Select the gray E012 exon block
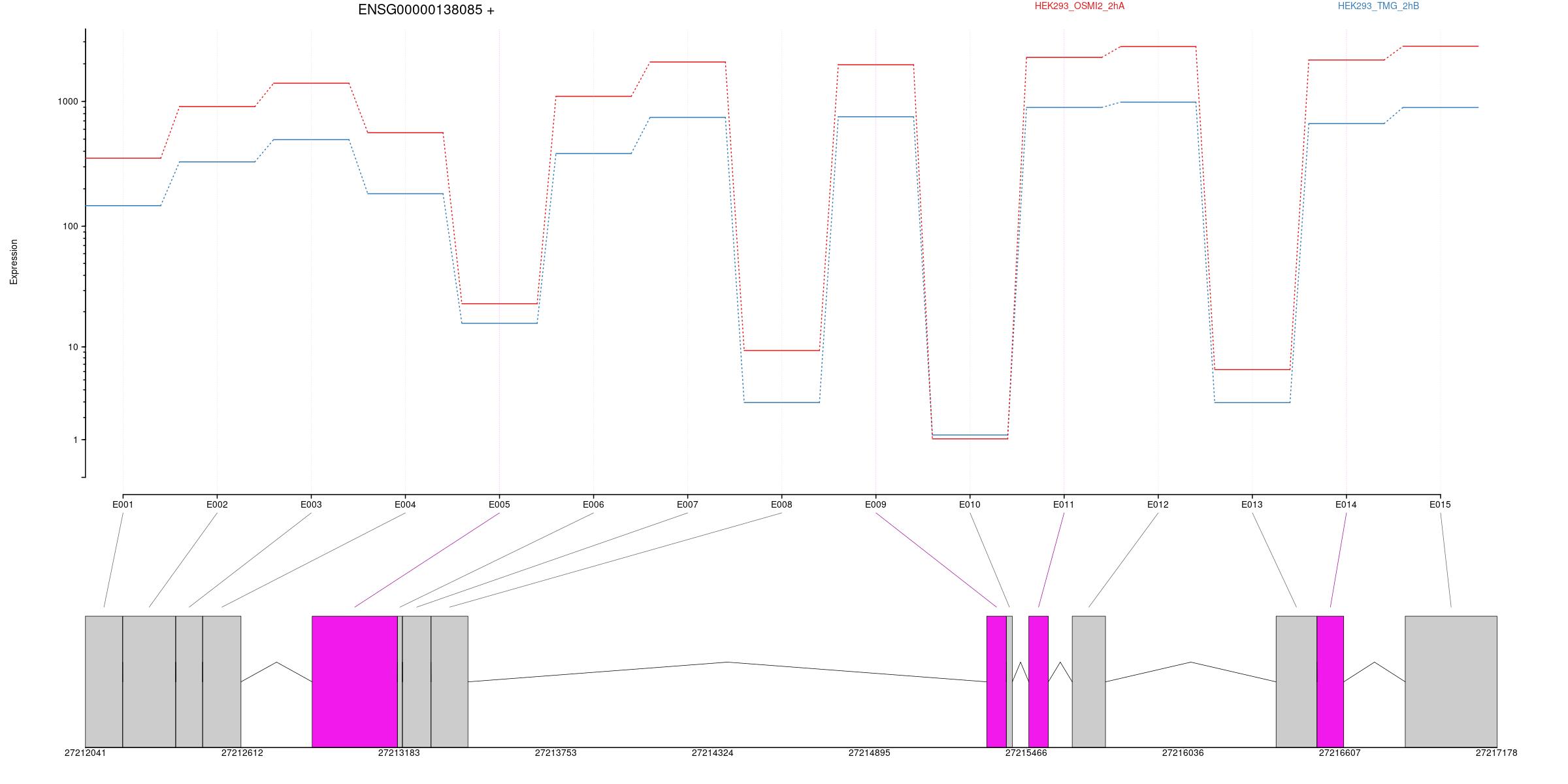 [x=1088, y=681]
